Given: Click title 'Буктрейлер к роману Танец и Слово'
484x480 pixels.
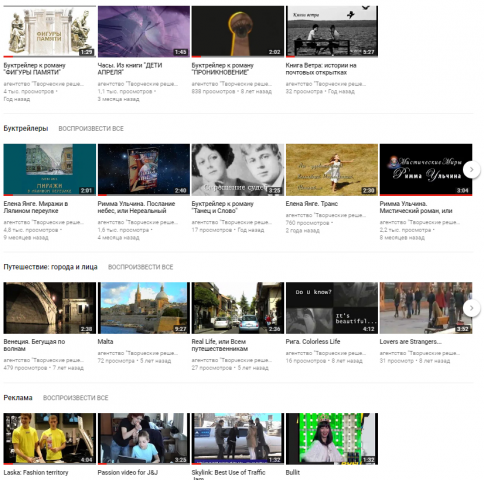Looking at the screenshot, I should (222, 207).
